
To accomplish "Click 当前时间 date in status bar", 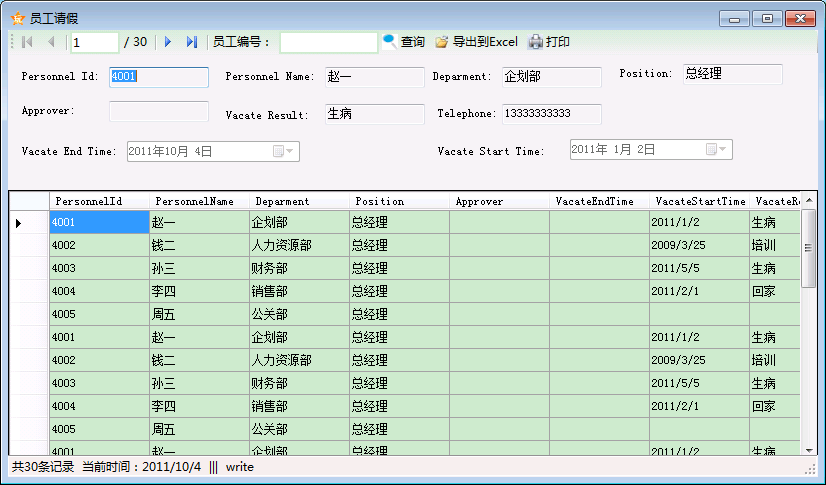I will (x=142, y=467).
